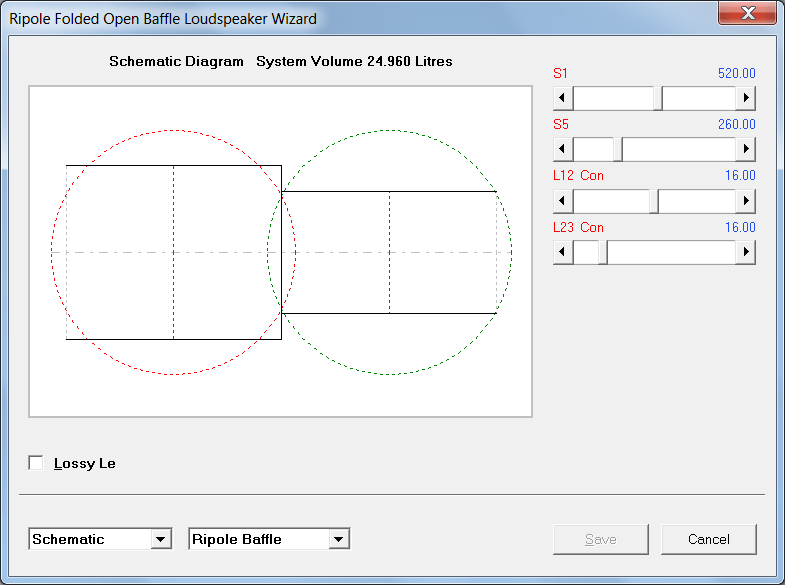Image resolution: width=785 pixels, height=585 pixels.
Task: Close the Ripole Wizard window
Action: pos(748,13)
